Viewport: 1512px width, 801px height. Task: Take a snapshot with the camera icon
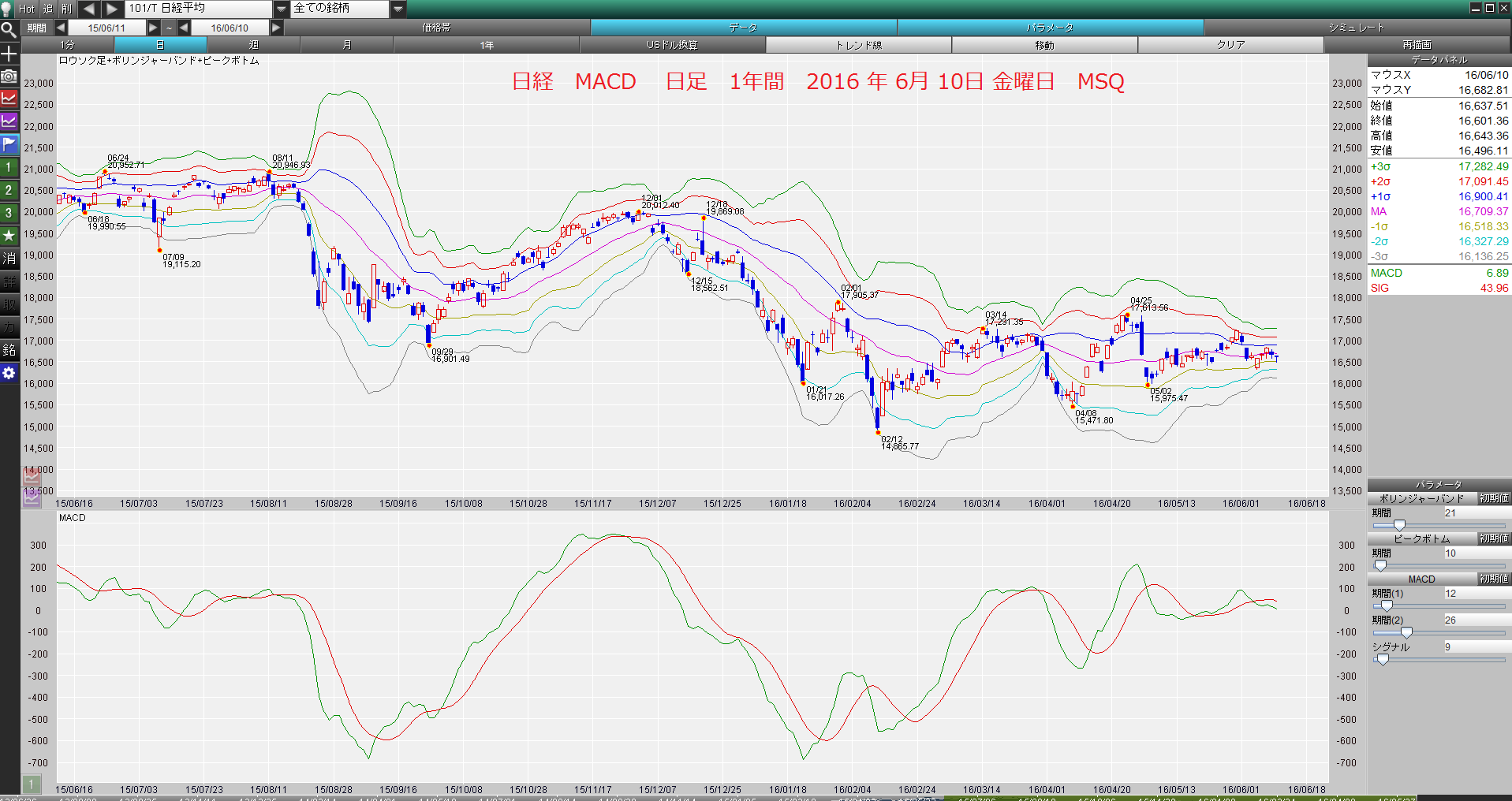coord(9,76)
